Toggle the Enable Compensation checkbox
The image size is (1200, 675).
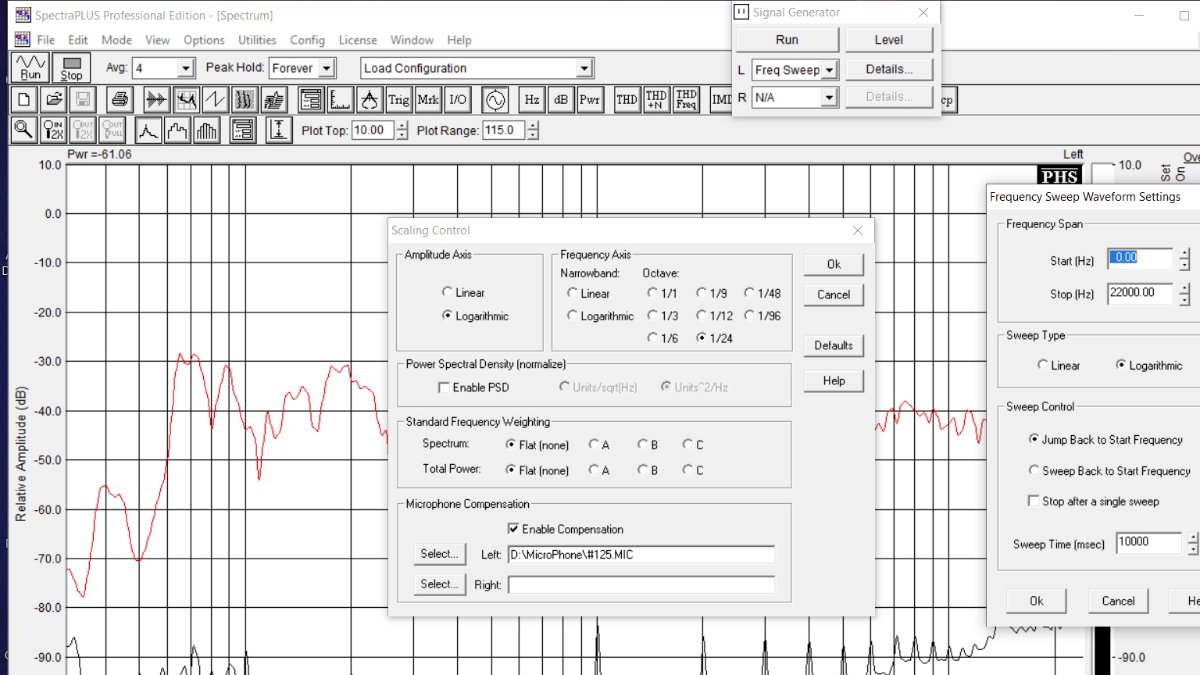click(x=514, y=529)
